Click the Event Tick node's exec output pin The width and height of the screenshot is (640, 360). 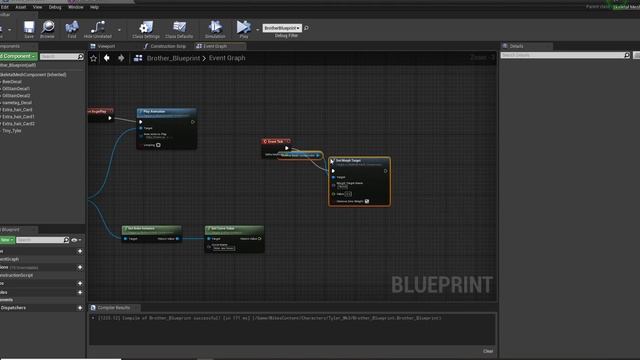(287, 148)
